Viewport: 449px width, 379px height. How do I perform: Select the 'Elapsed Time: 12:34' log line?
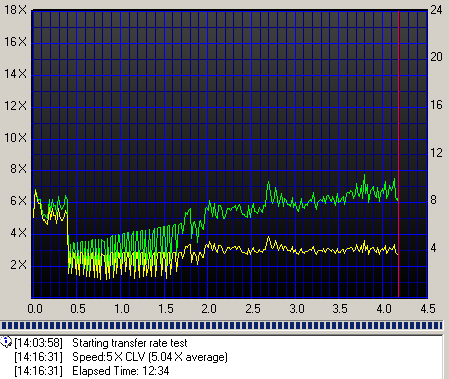(x=121, y=371)
